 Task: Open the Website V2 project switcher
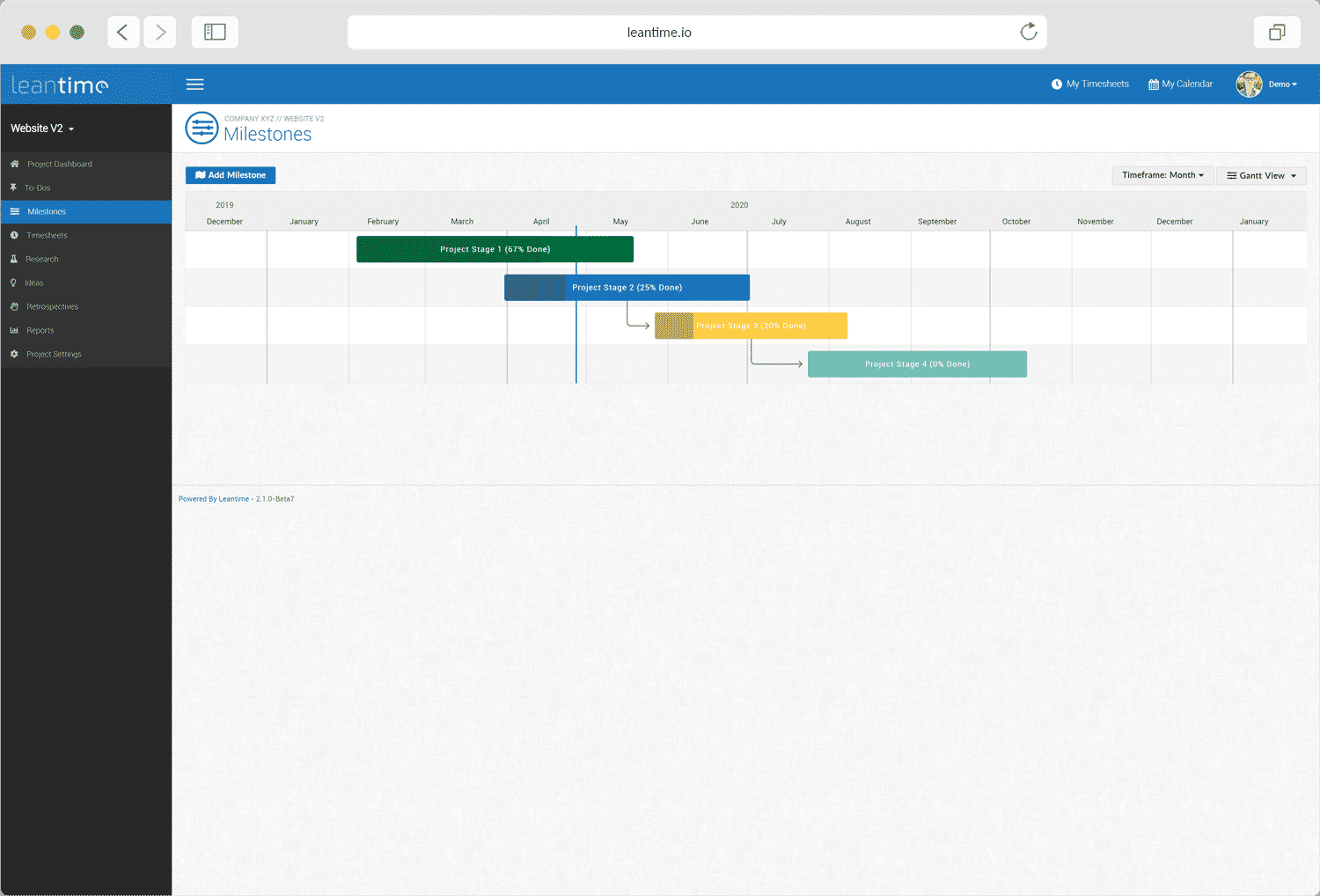(42, 128)
